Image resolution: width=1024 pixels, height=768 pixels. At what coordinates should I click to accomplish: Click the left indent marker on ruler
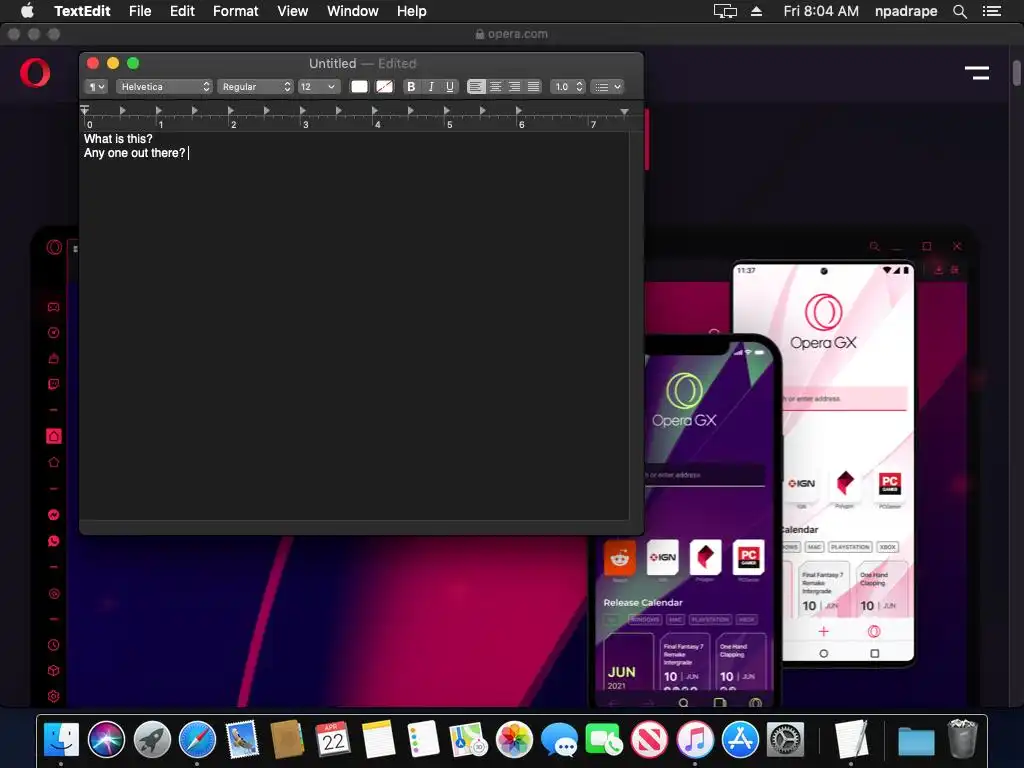84,110
